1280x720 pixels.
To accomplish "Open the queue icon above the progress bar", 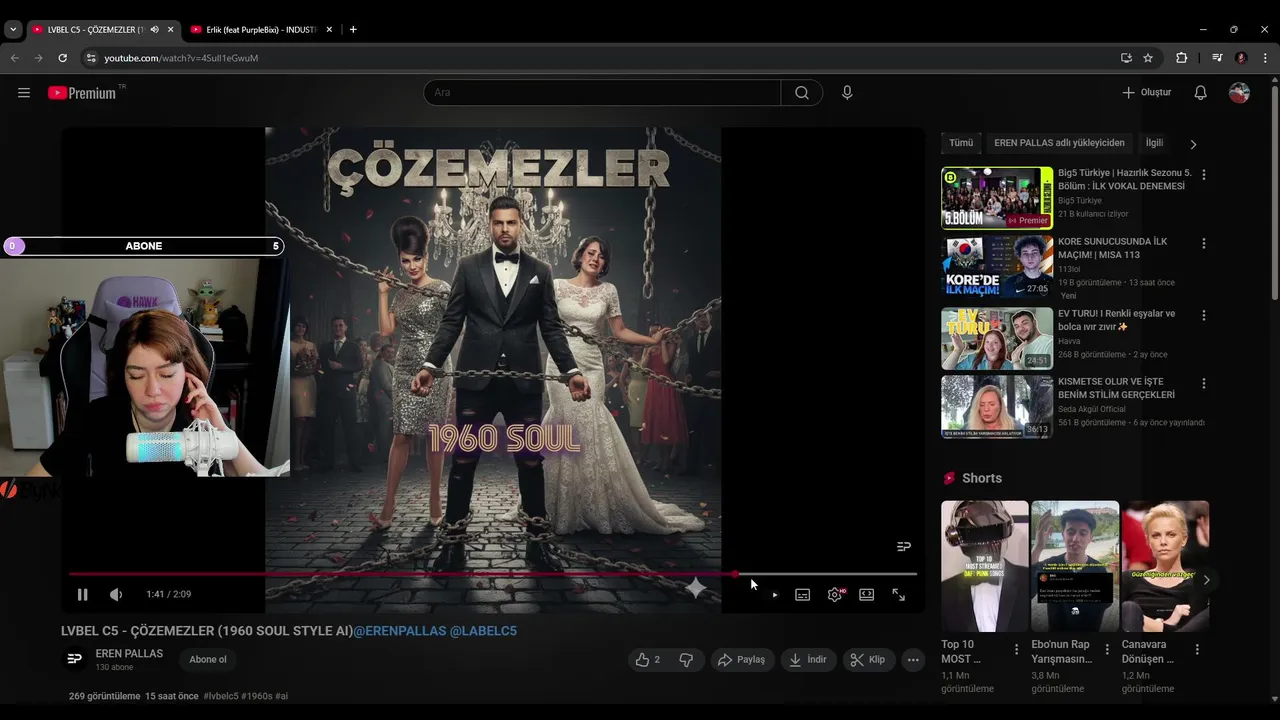I will tap(904, 546).
